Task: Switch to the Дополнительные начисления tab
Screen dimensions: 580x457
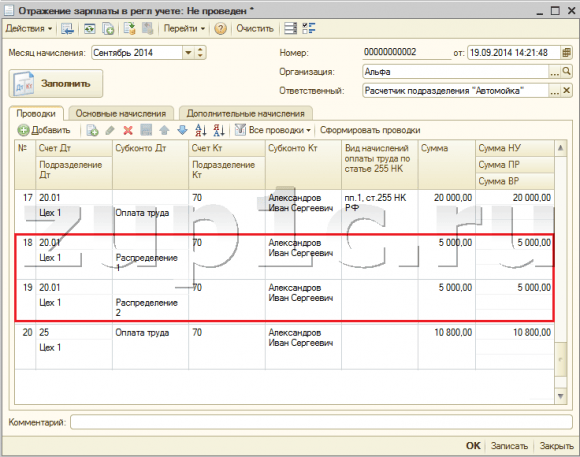Action: (246, 114)
